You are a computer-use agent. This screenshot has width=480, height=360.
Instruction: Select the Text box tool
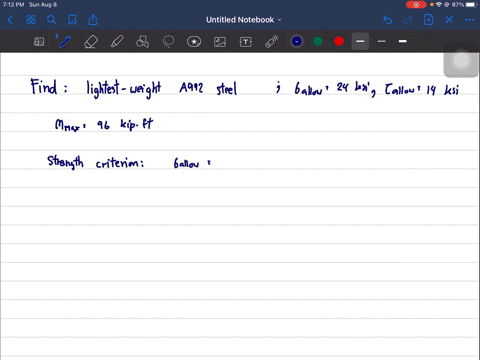pyautogui.click(x=246, y=42)
